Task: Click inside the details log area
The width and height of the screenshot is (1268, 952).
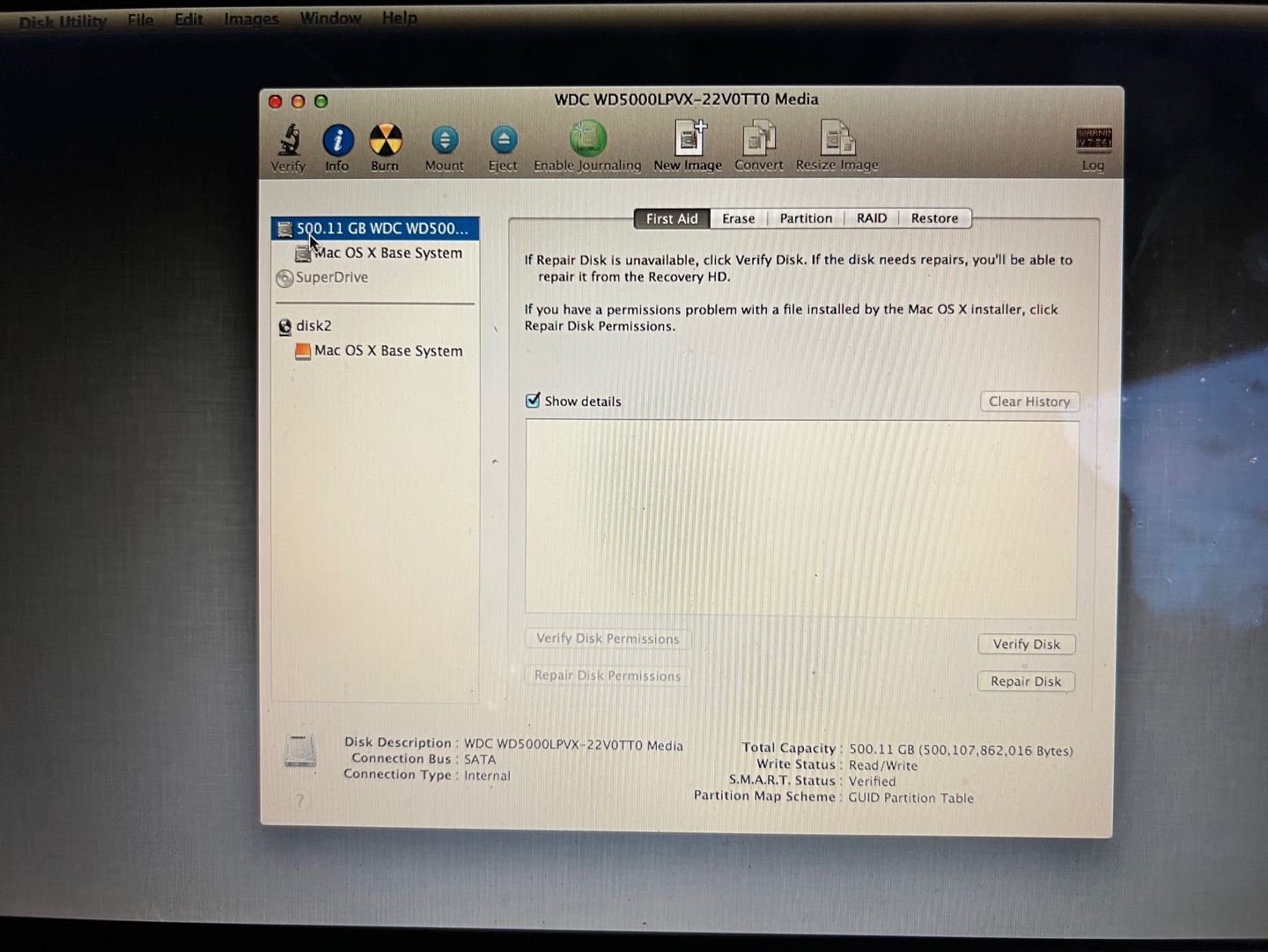Action: click(x=801, y=519)
